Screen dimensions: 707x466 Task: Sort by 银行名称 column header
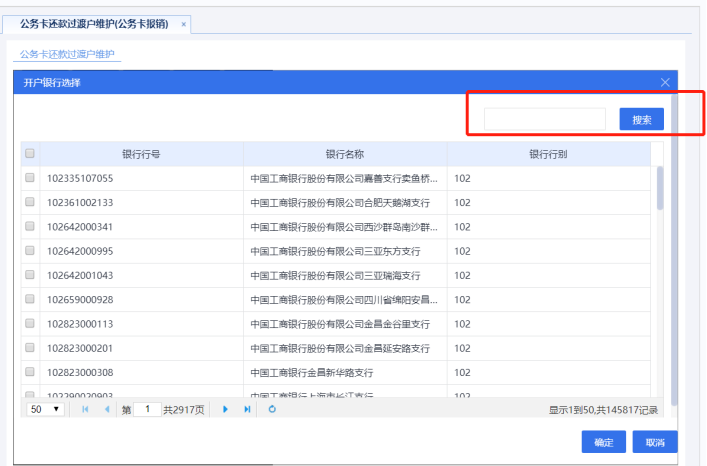(x=345, y=154)
